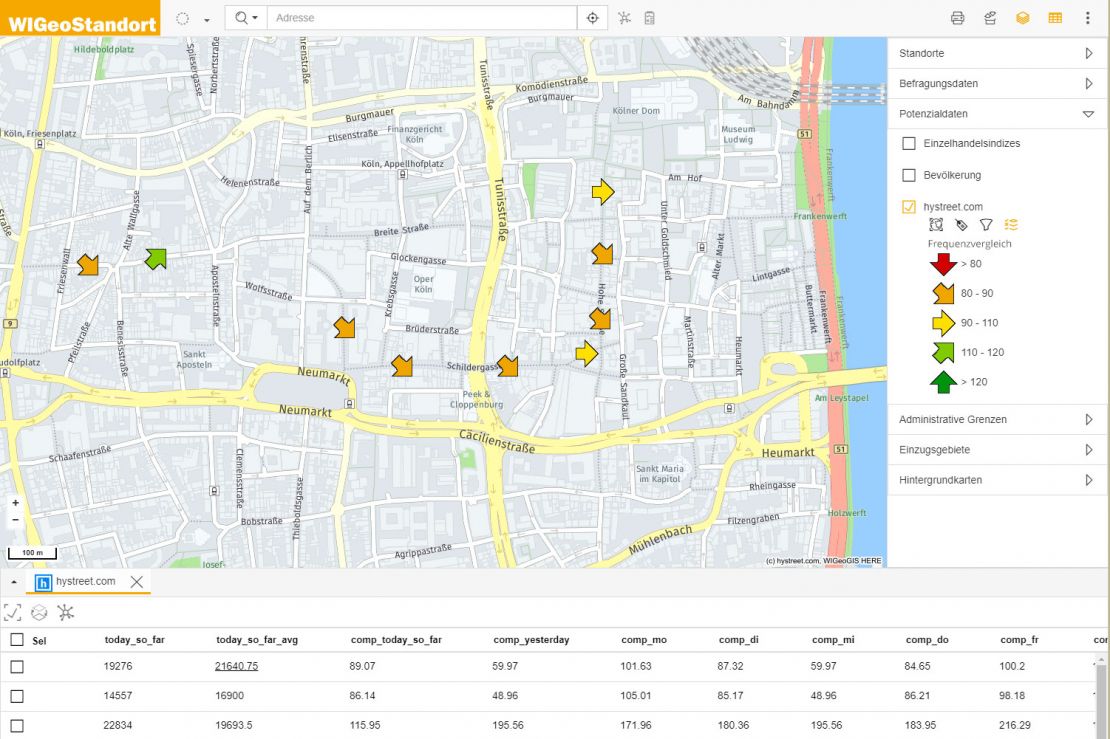This screenshot has height=739, width=1110.
Task: Sort by today_so_far_avg column header
Action: pyautogui.click(x=257, y=640)
